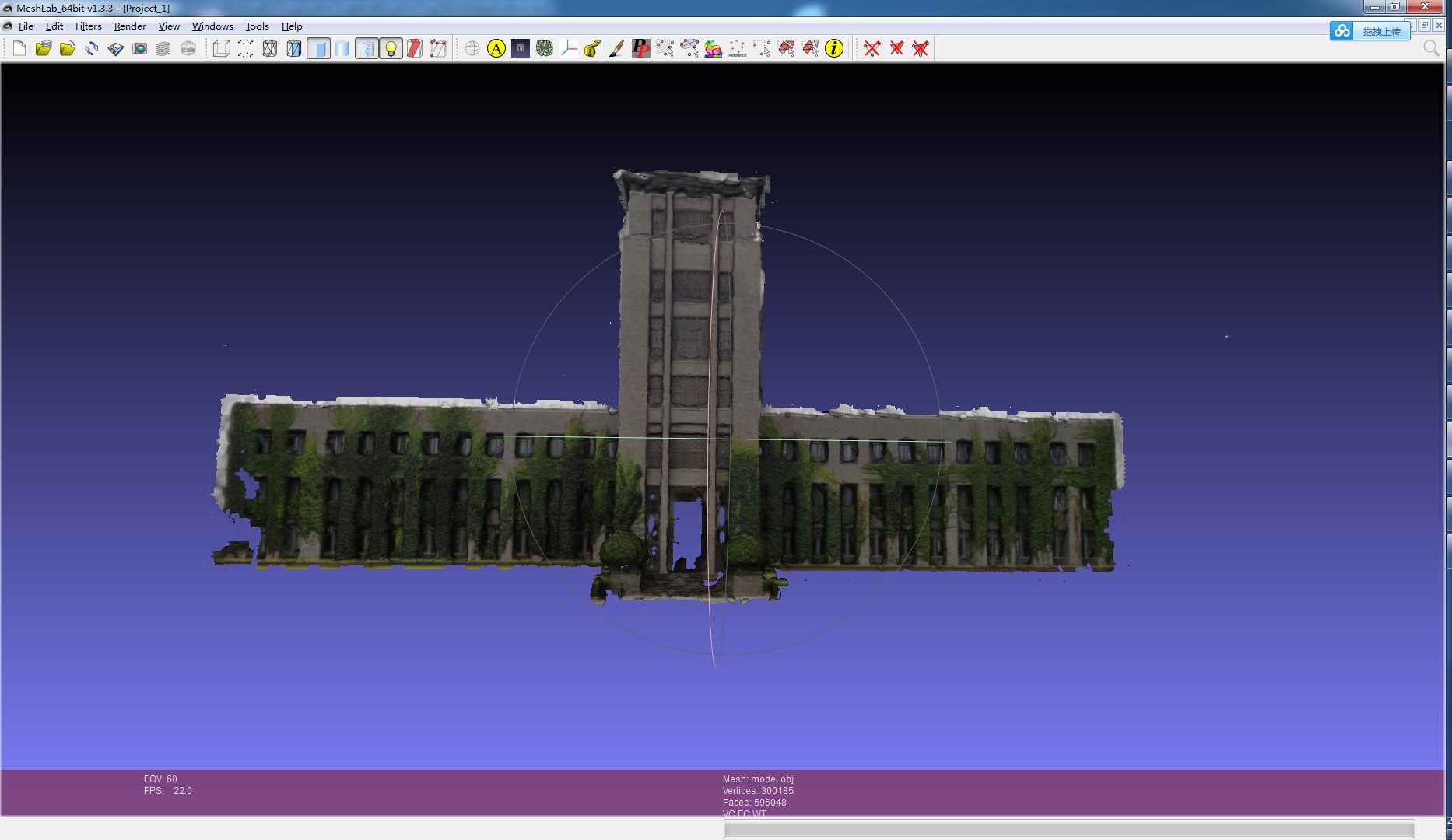Toggle flat shading render mode
The image size is (1452, 840).
[318, 48]
